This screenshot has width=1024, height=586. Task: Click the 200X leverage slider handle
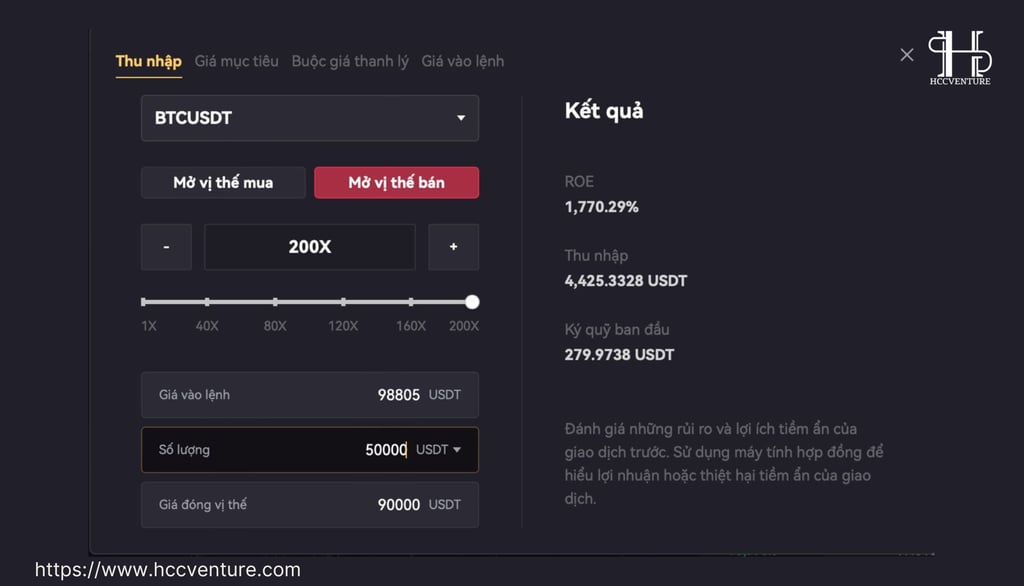(472, 302)
